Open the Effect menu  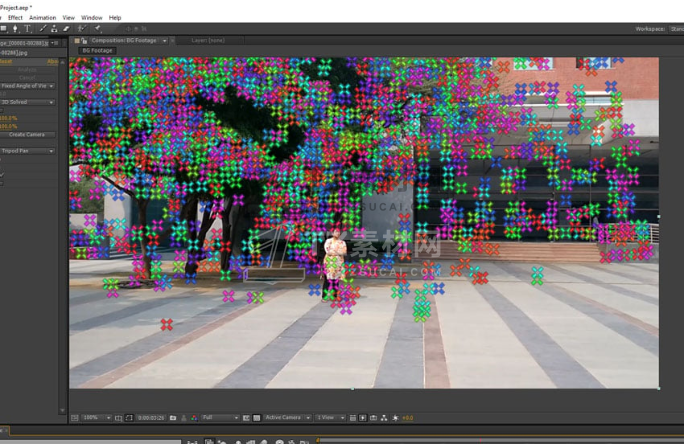15,18
